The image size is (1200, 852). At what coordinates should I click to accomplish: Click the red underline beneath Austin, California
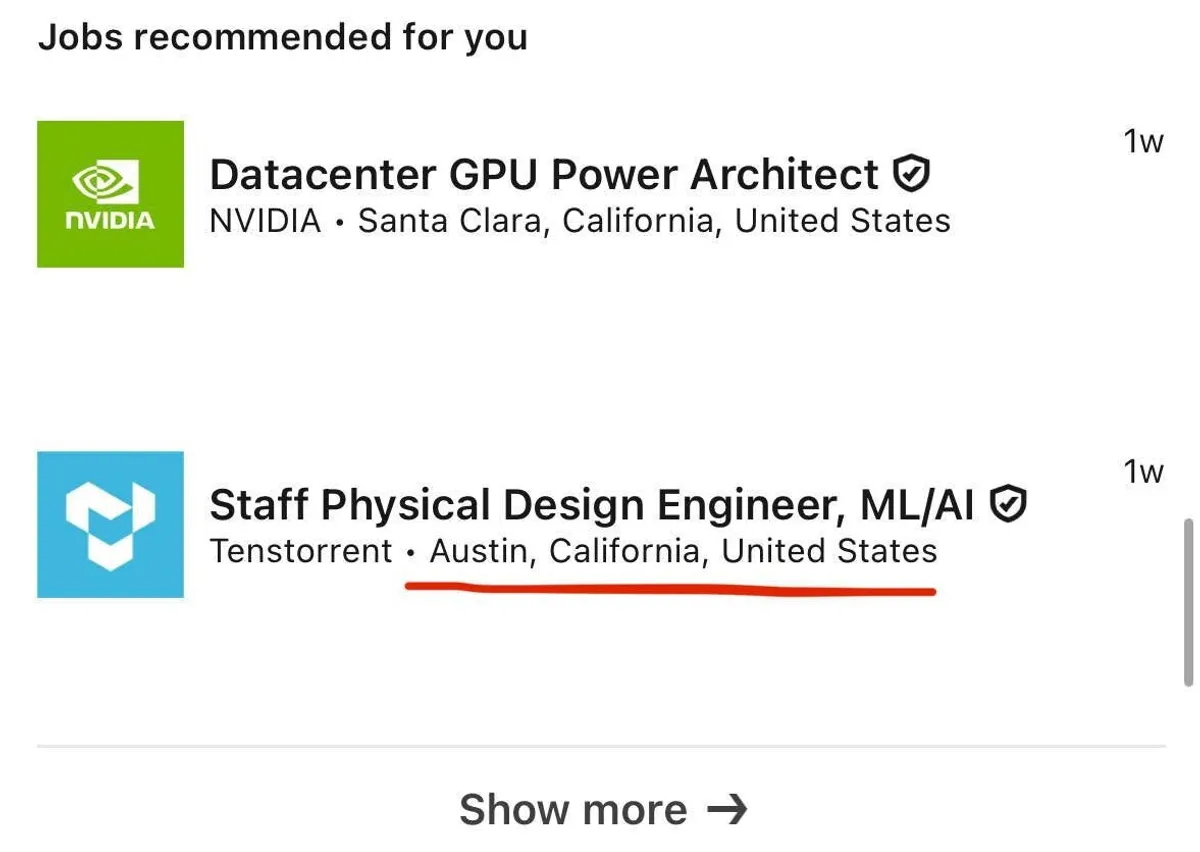[670, 591]
